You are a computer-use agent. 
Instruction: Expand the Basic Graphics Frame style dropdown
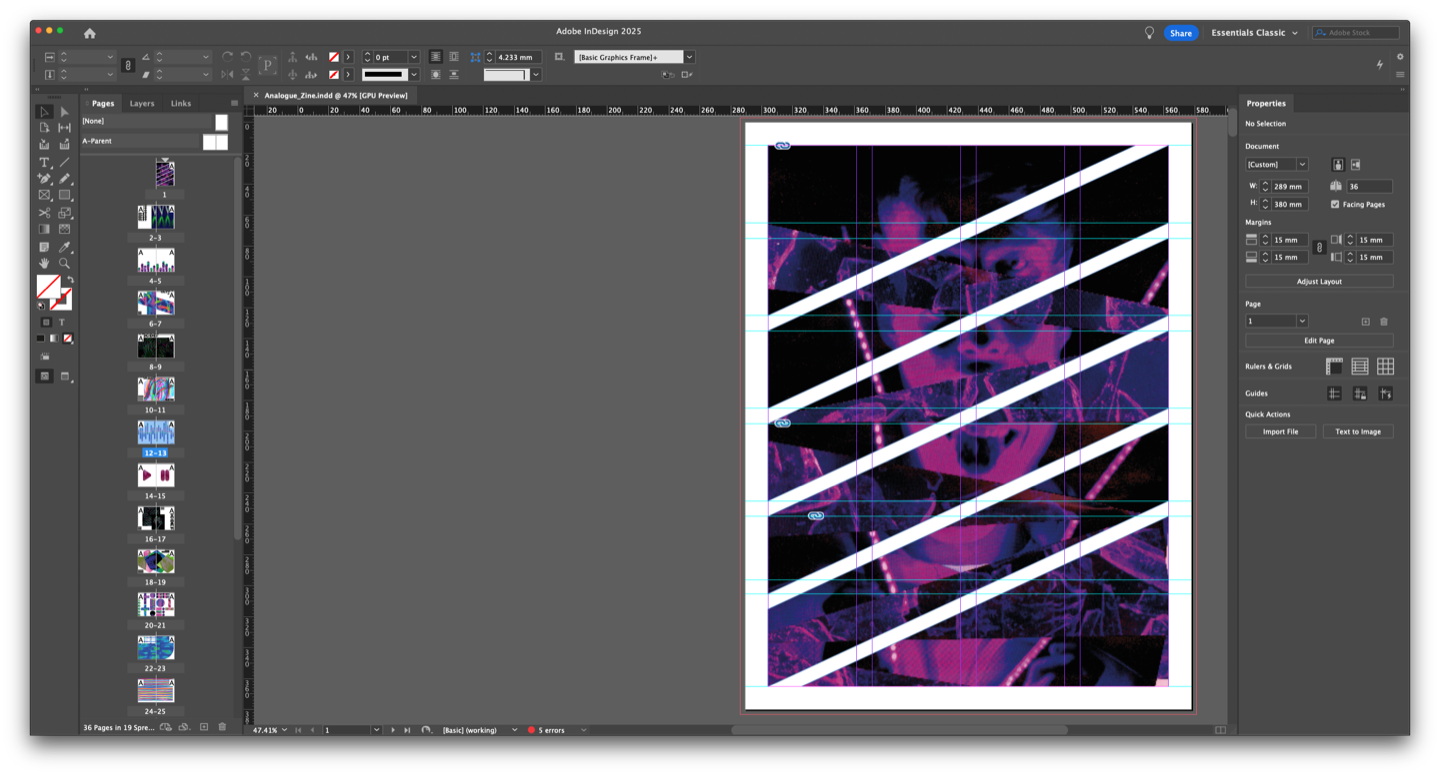coord(690,57)
